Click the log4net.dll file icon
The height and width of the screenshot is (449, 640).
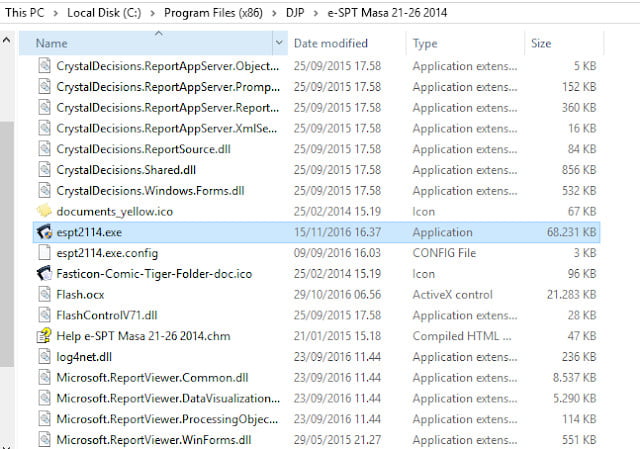click(44, 357)
